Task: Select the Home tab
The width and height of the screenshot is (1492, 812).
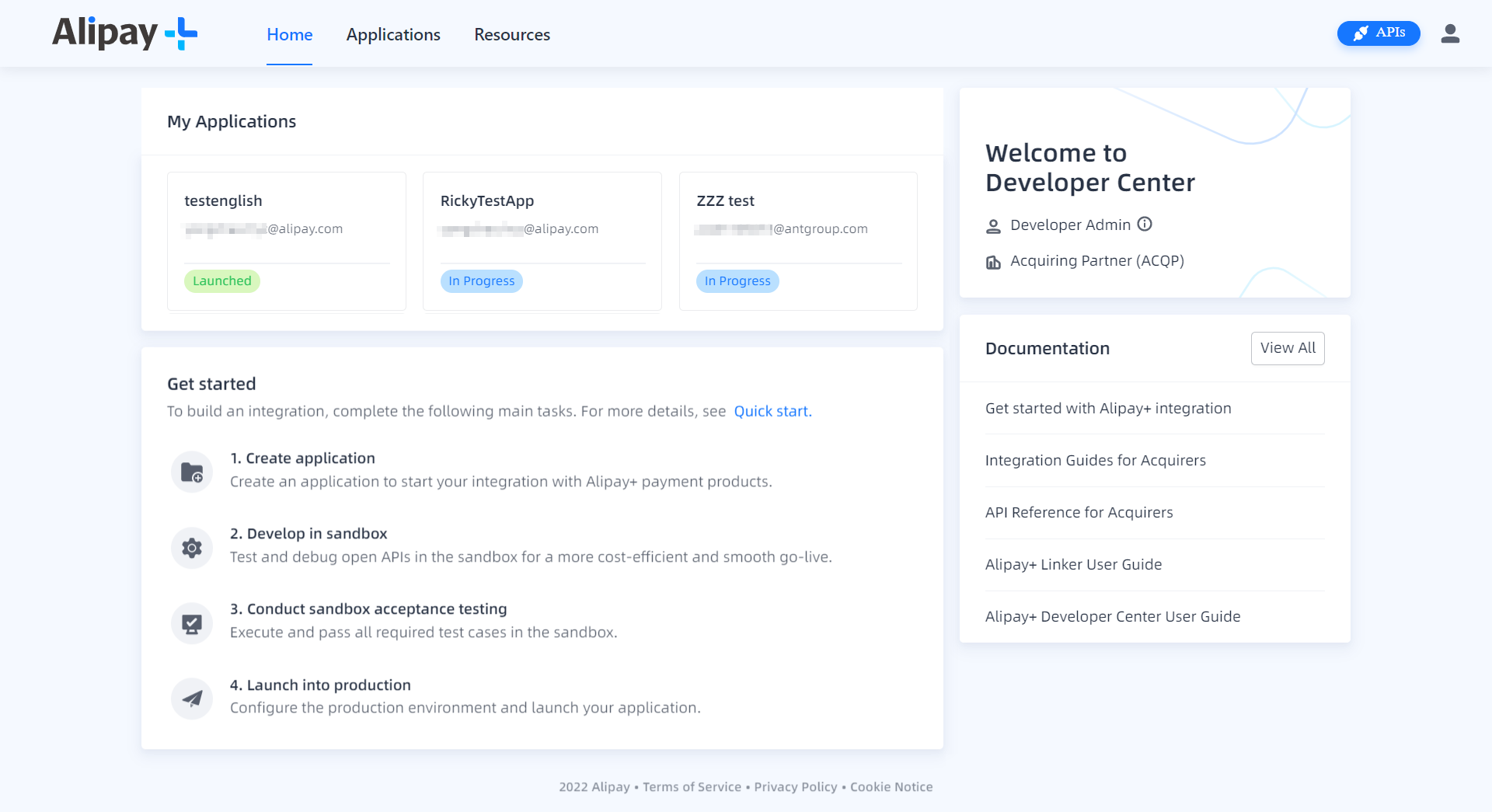Action: pos(289,34)
